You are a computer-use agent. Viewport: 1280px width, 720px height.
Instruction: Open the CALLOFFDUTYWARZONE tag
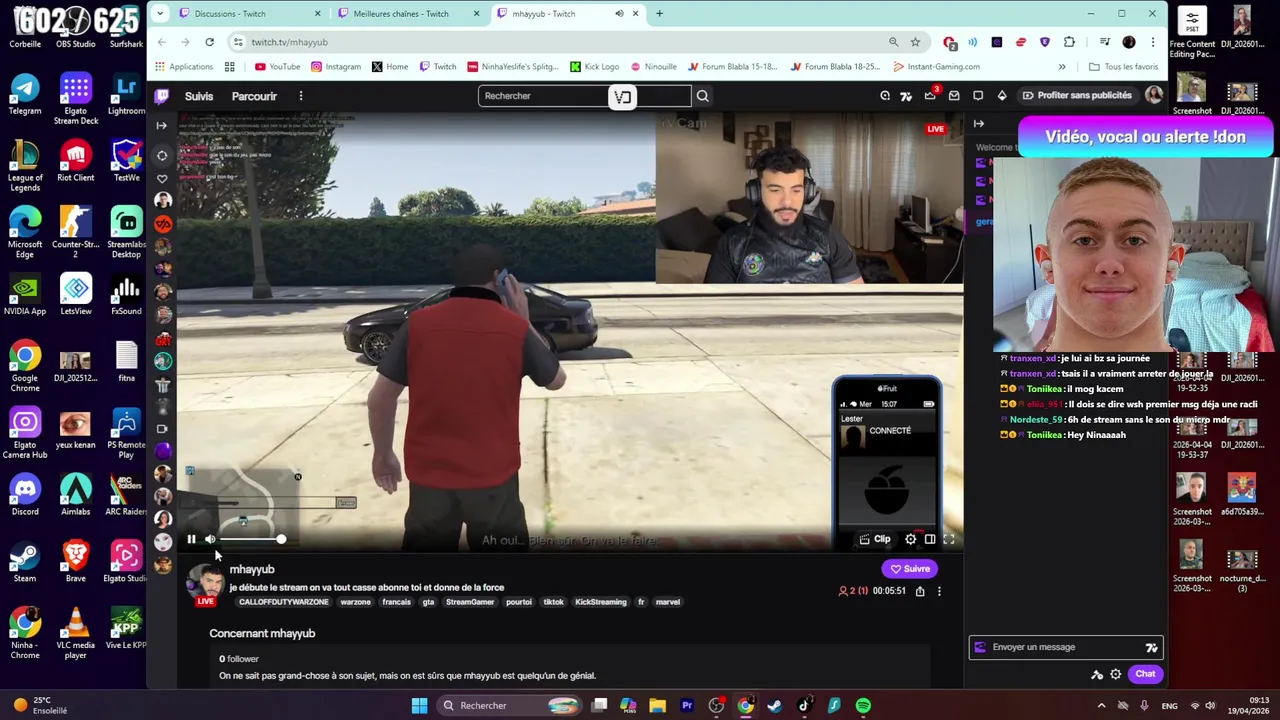point(283,602)
